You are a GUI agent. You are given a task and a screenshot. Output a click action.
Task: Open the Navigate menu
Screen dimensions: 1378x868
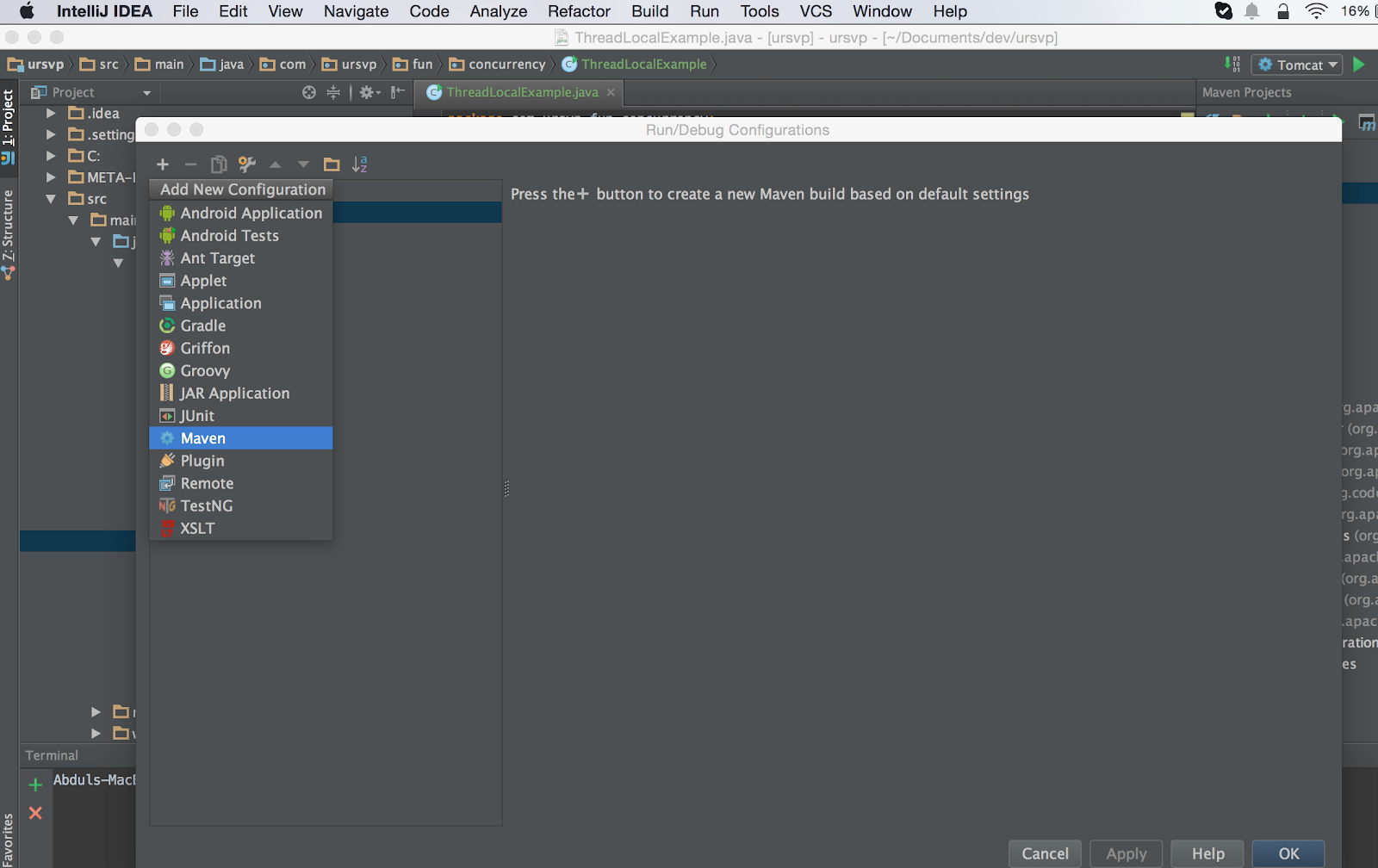pos(357,11)
